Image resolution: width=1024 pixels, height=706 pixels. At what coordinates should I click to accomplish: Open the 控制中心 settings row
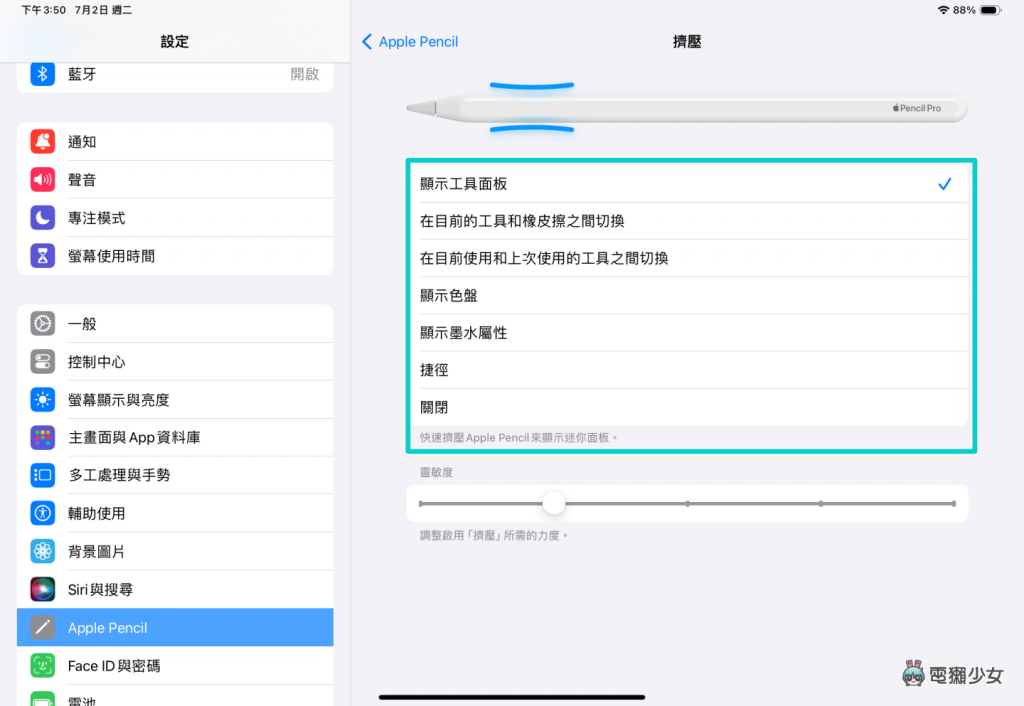coord(175,361)
